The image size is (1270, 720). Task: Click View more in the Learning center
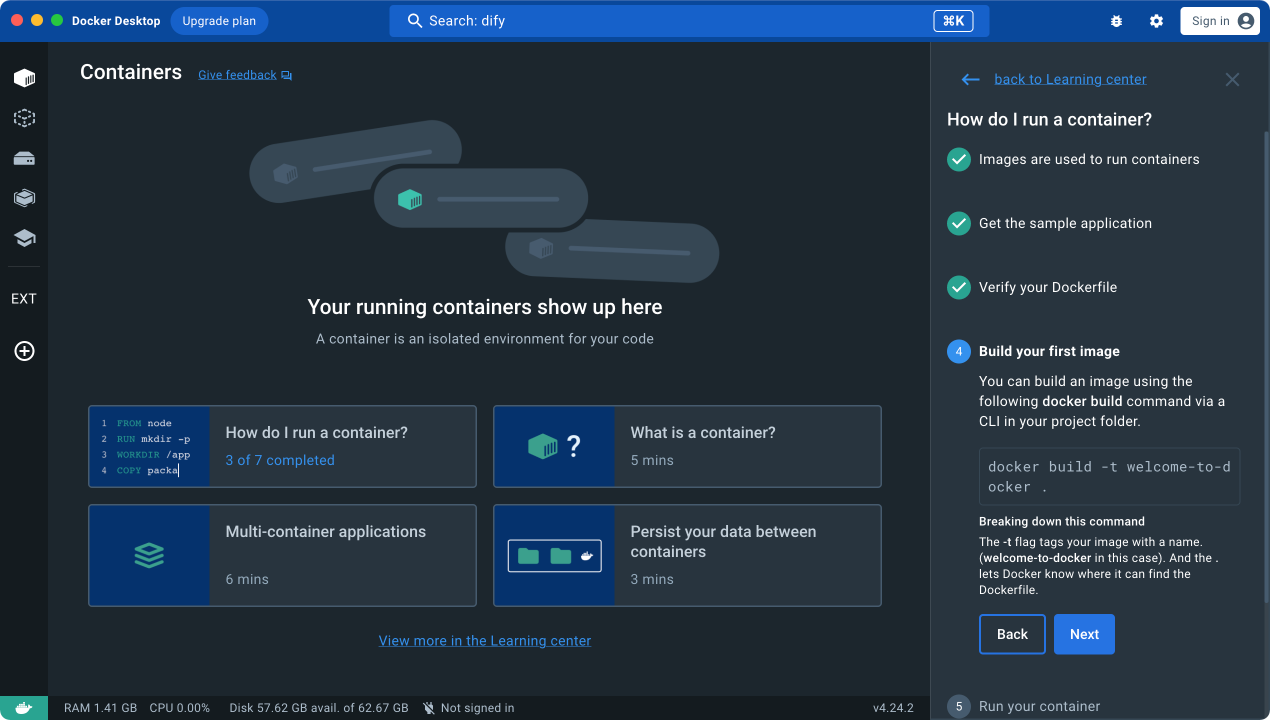[x=485, y=641]
